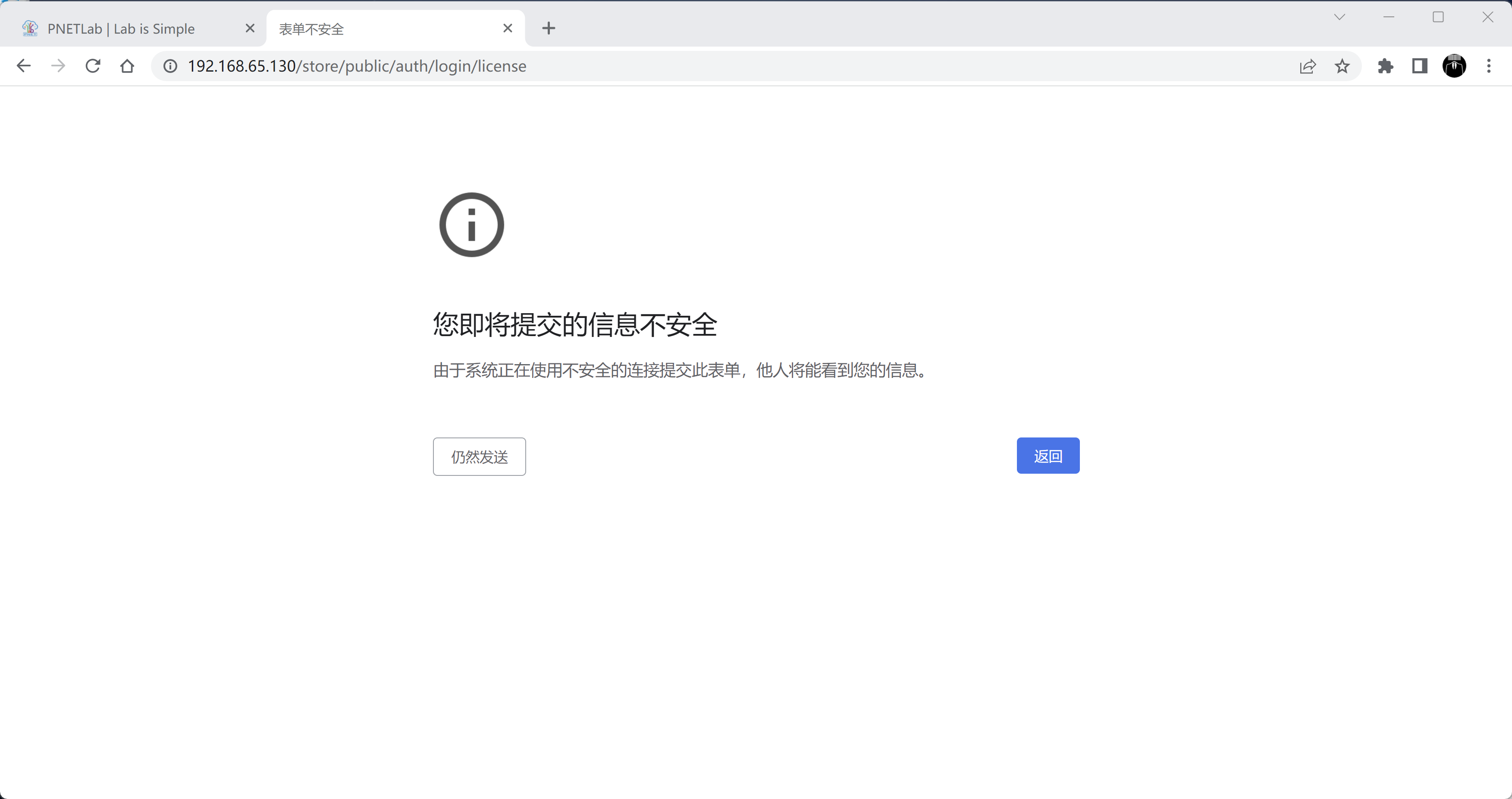Toggle the browser side panel

(1419, 66)
